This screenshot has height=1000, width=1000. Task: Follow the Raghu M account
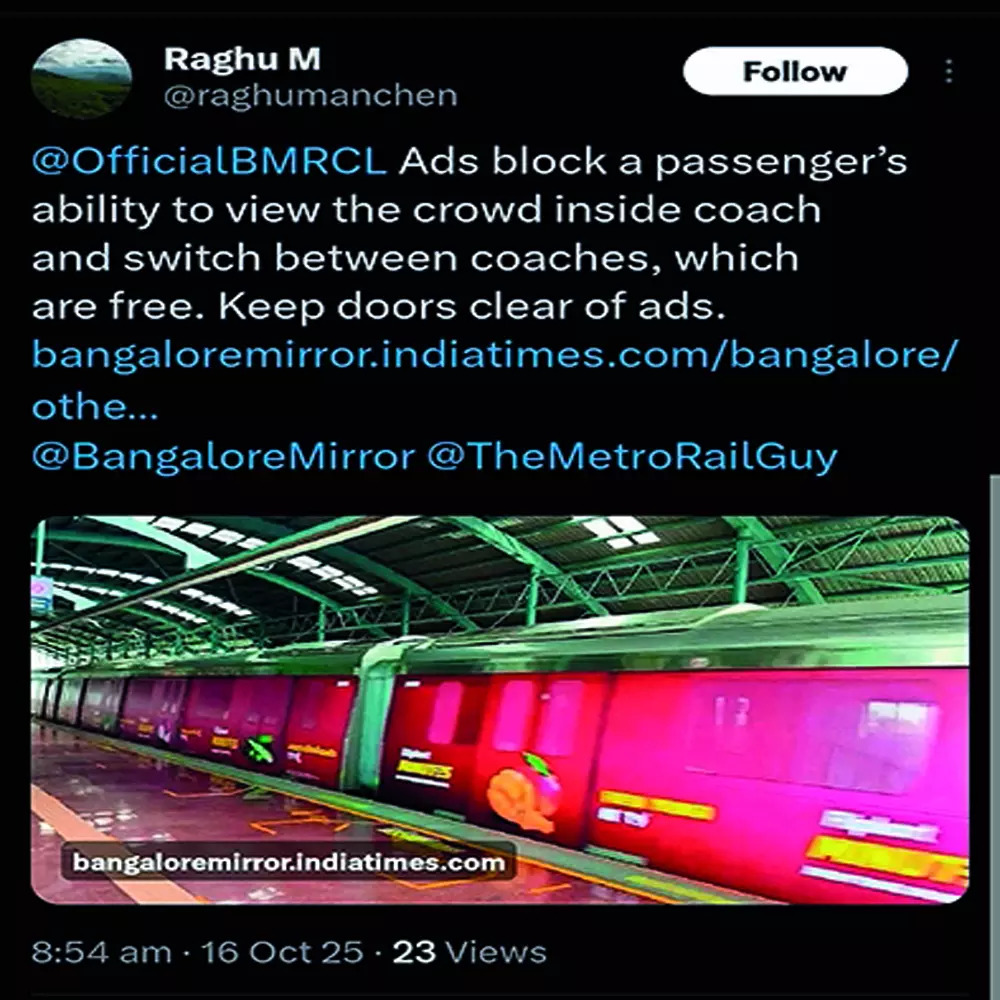(795, 71)
